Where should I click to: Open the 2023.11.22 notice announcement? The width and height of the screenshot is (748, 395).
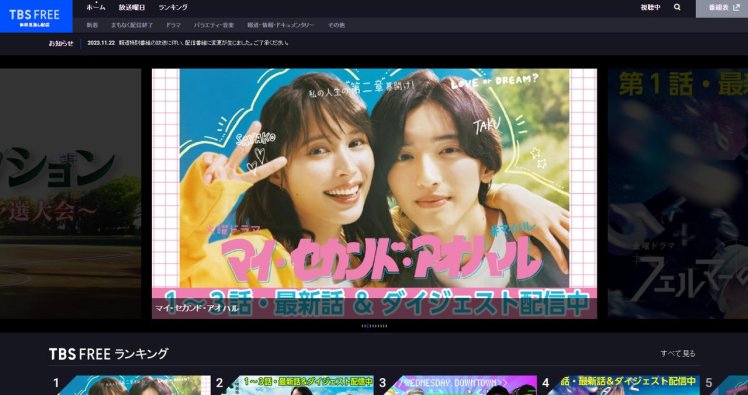pos(188,43)
